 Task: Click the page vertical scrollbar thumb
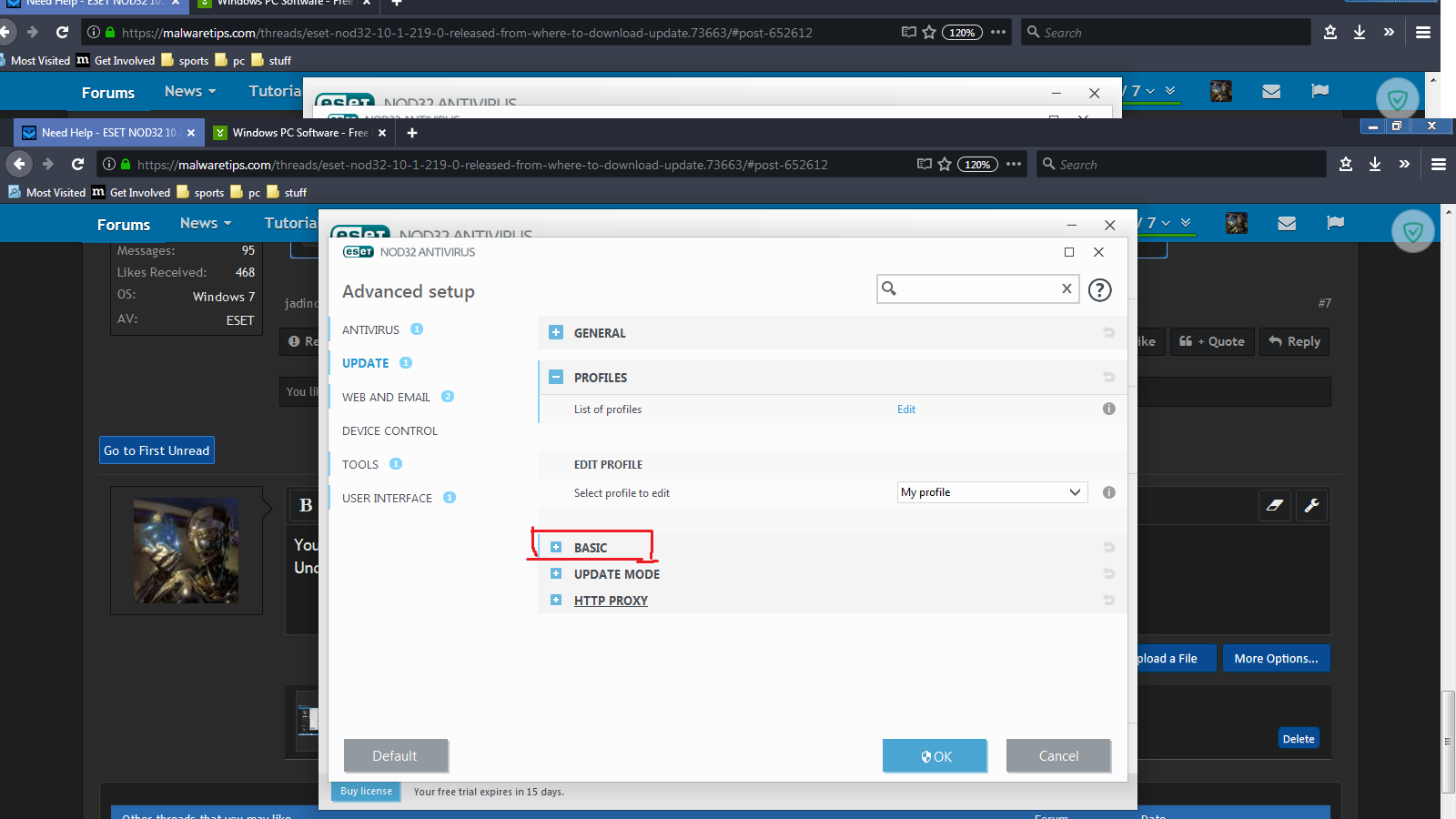tap(1448, 742)
